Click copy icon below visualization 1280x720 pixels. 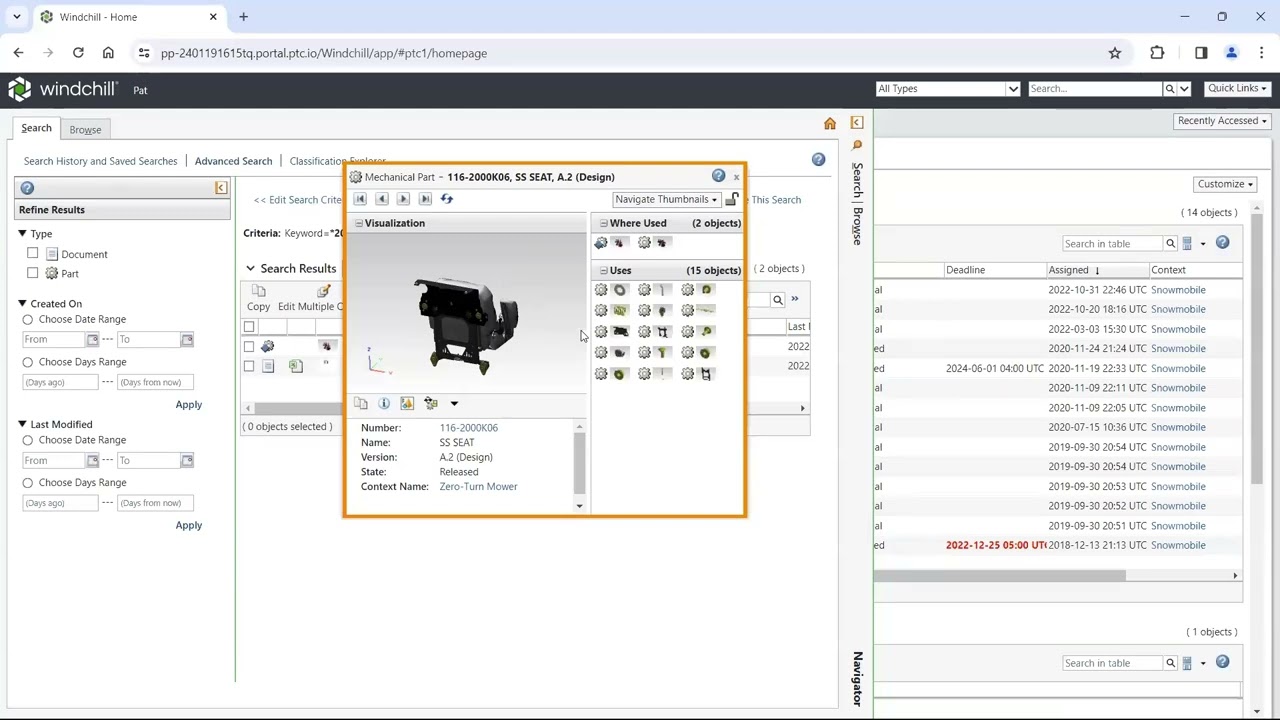coord(361,403)
